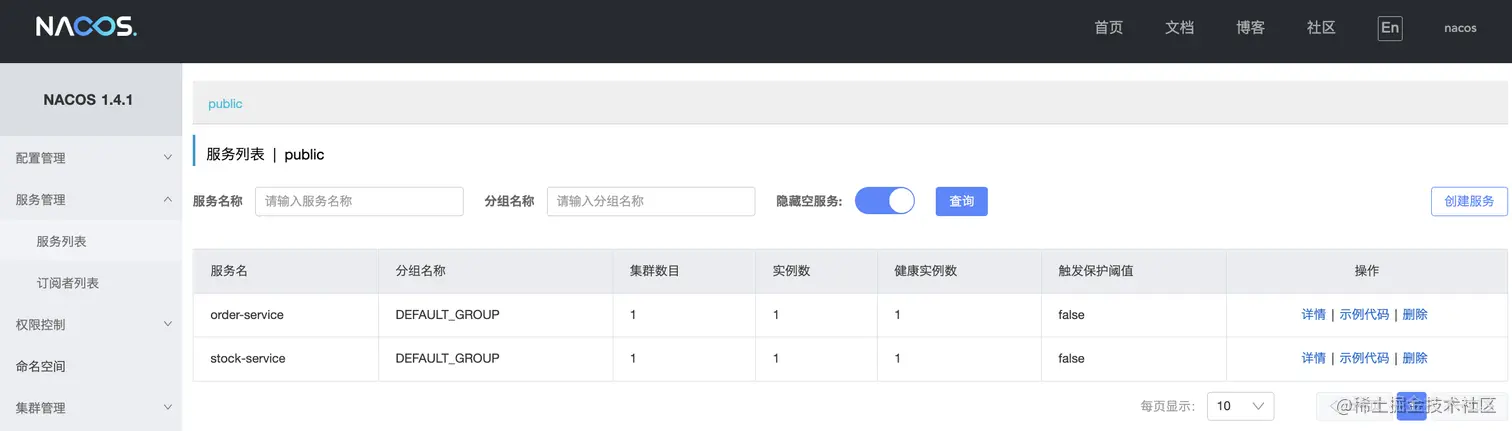Viewport: 1512px width, 431px height.
Task: Switch language with the En icon
Action: (1389, 28)
